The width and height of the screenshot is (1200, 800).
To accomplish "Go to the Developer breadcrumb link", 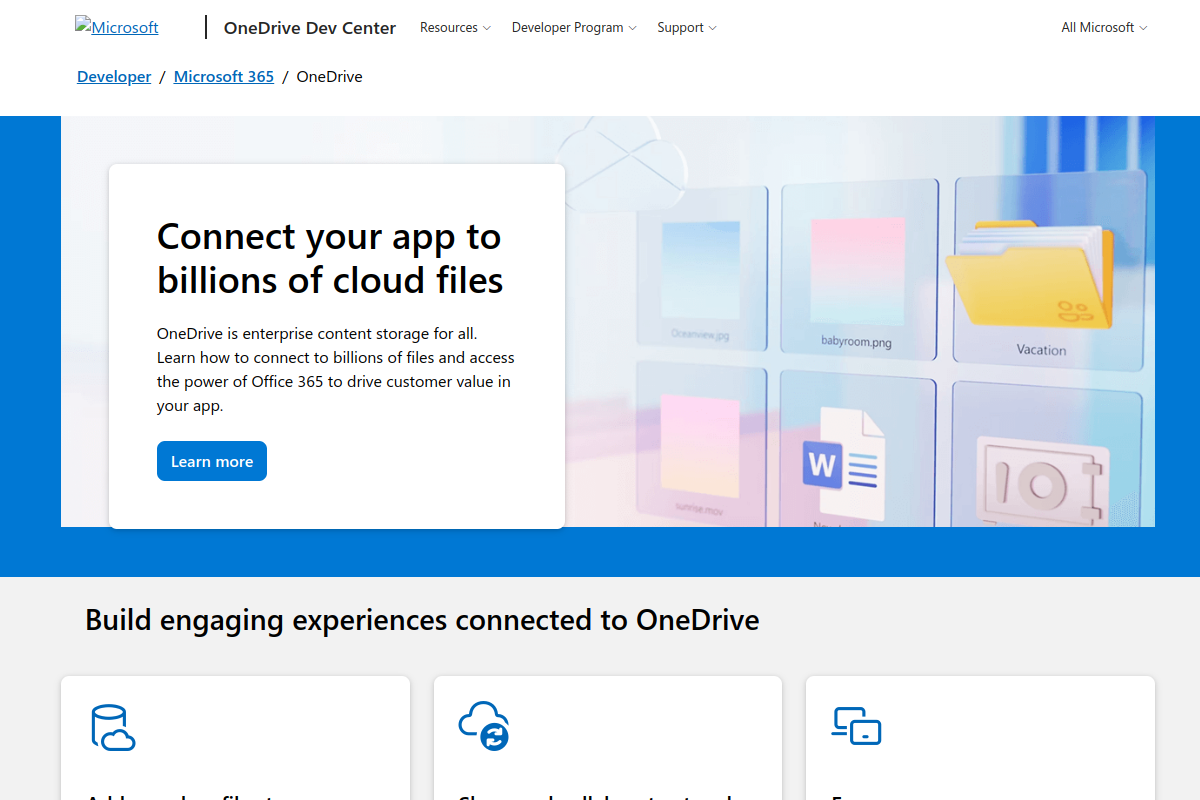I will pyautogui.click(x=114, y=77).
